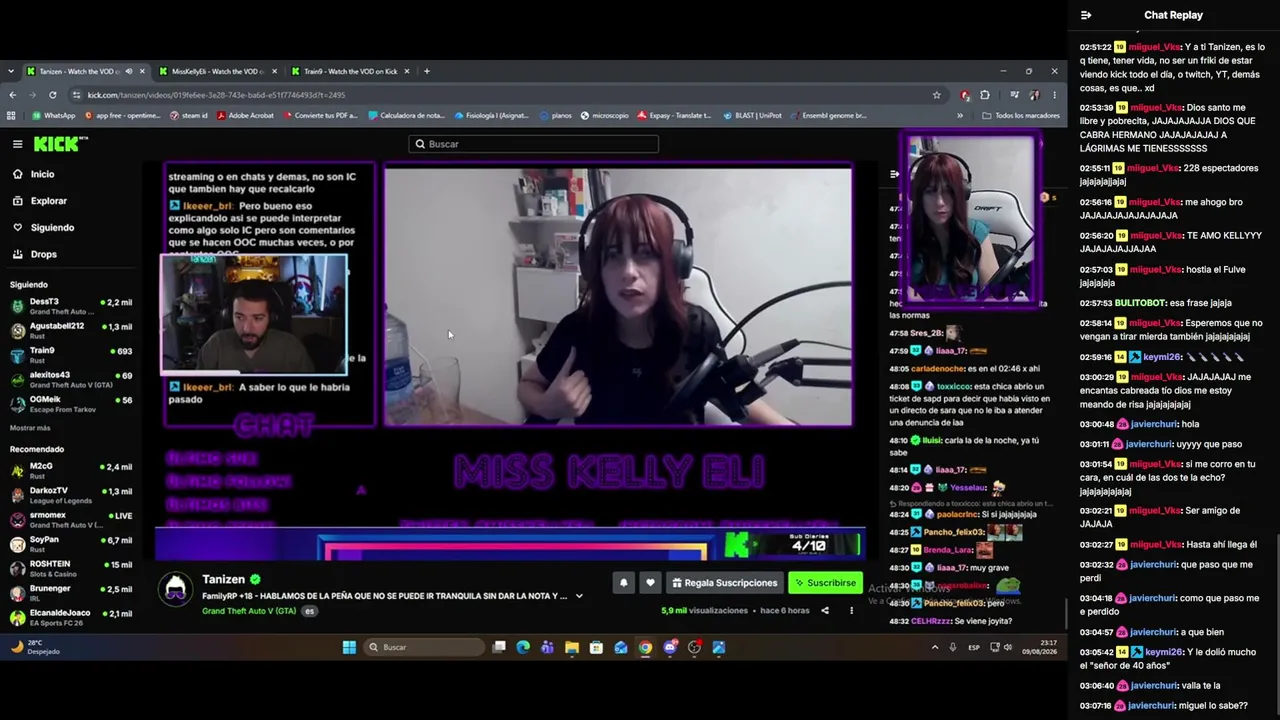Open the Kick sidebar hamburger menu
This screenshot has width=1280, height=720.
pos(17,144)
